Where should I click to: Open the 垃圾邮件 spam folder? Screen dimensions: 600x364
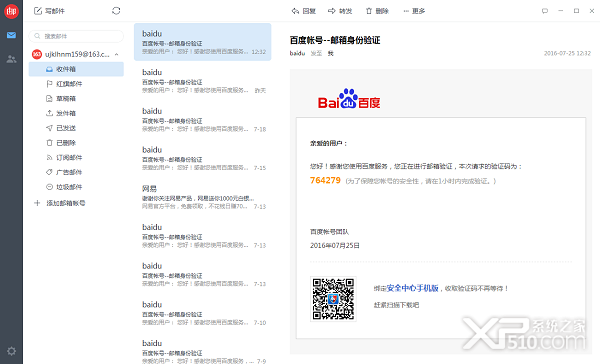click(x=76, y=187)
